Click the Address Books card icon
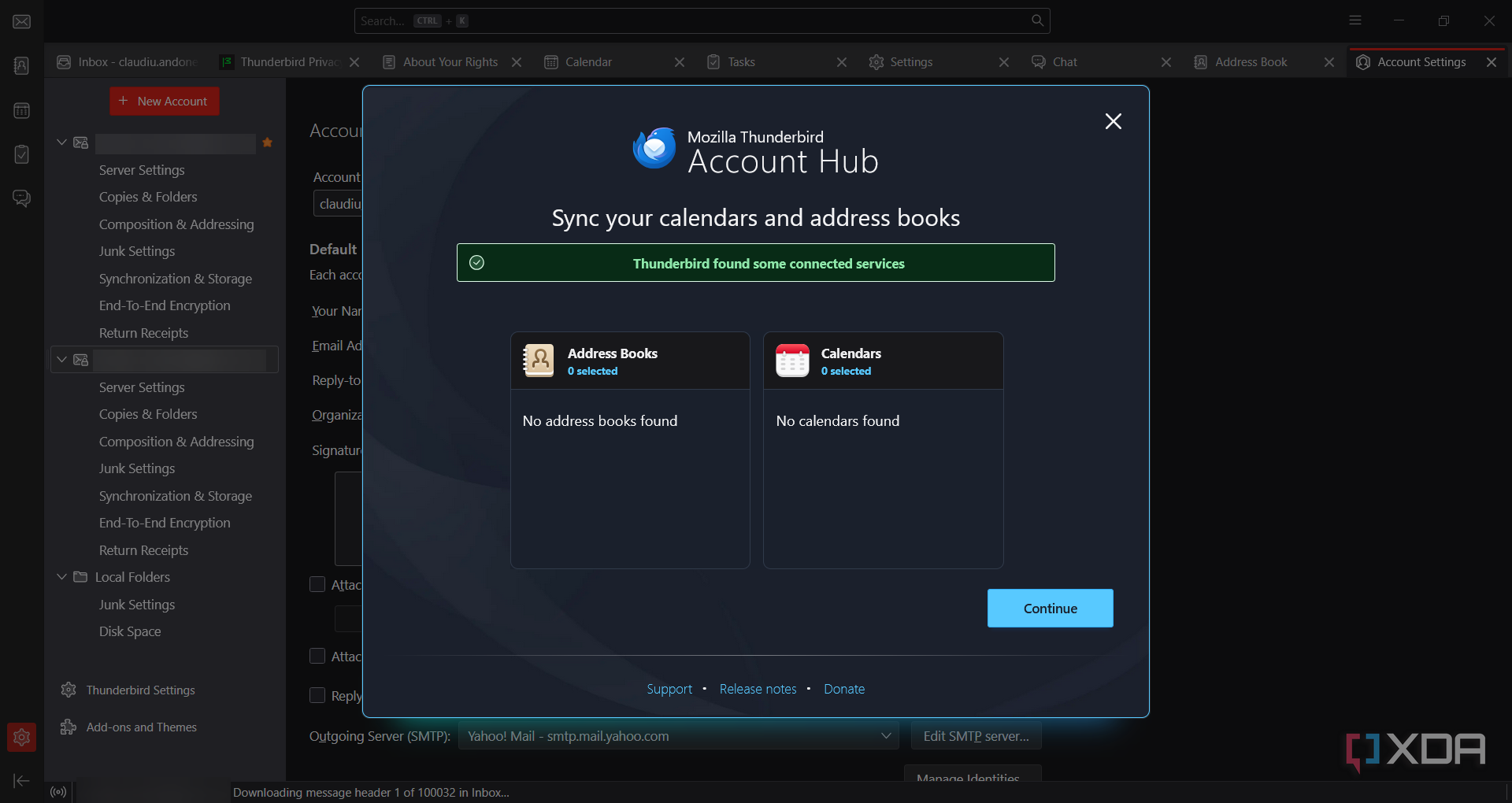Viewport: 1512px width, 803px height. click(539, 361)
